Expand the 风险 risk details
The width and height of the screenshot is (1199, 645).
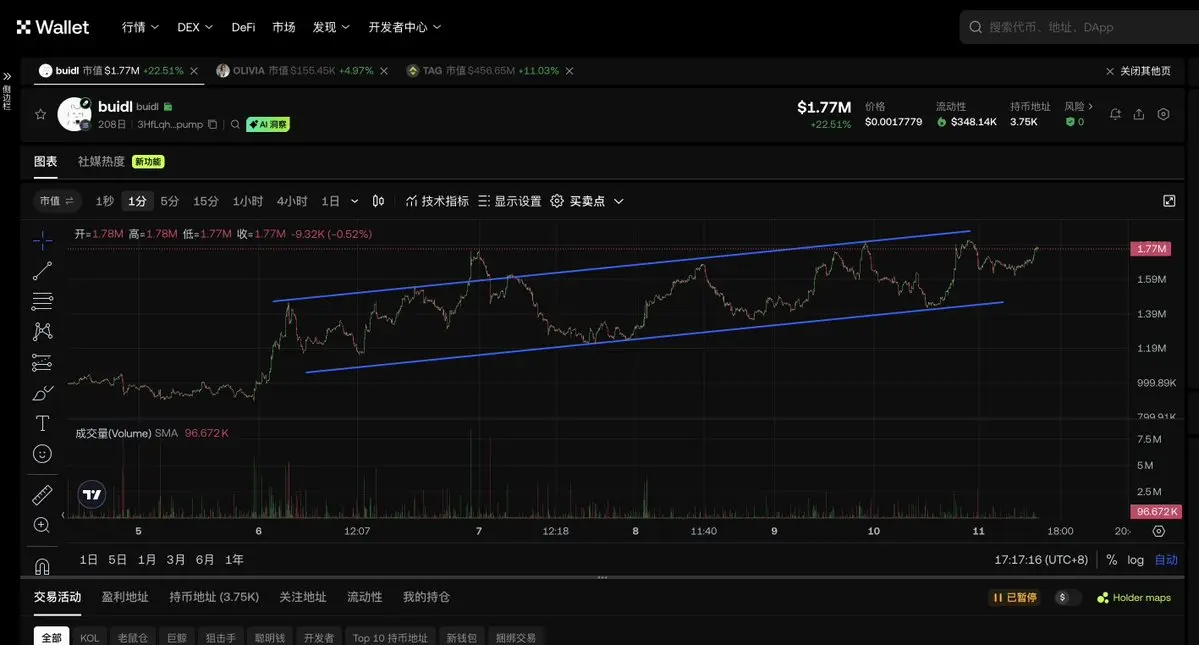click(1078, 106)
